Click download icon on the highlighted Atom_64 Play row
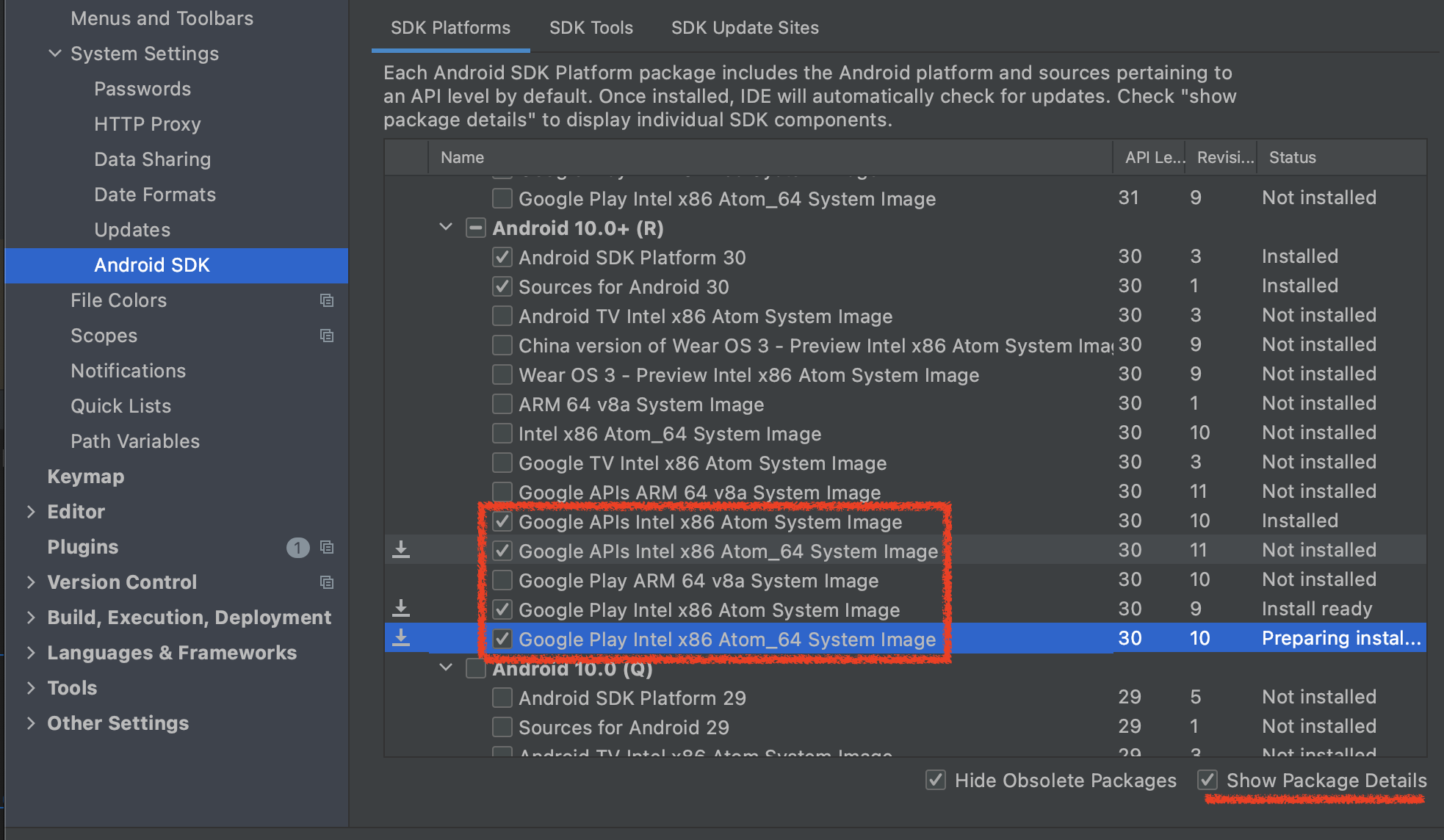Image resolution: width=1444 pixels, height=840 pixels. [401, 638]
